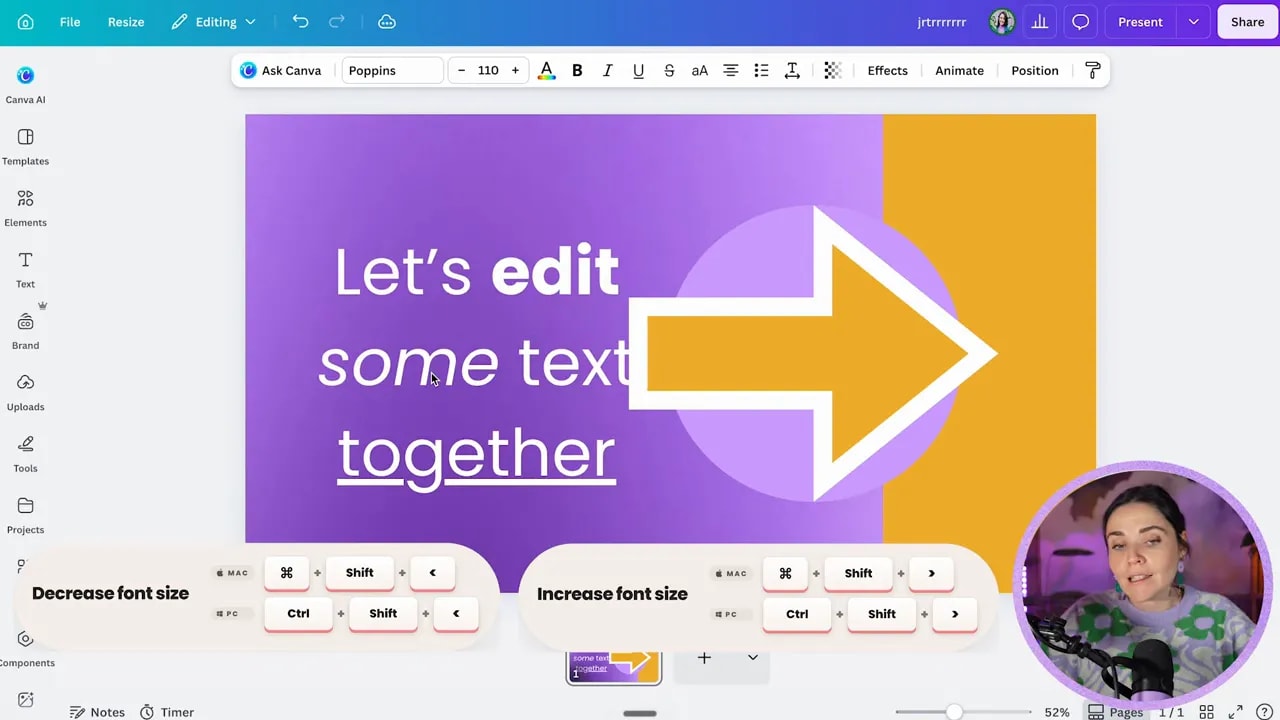Expand the Present options arrow

1193,22
